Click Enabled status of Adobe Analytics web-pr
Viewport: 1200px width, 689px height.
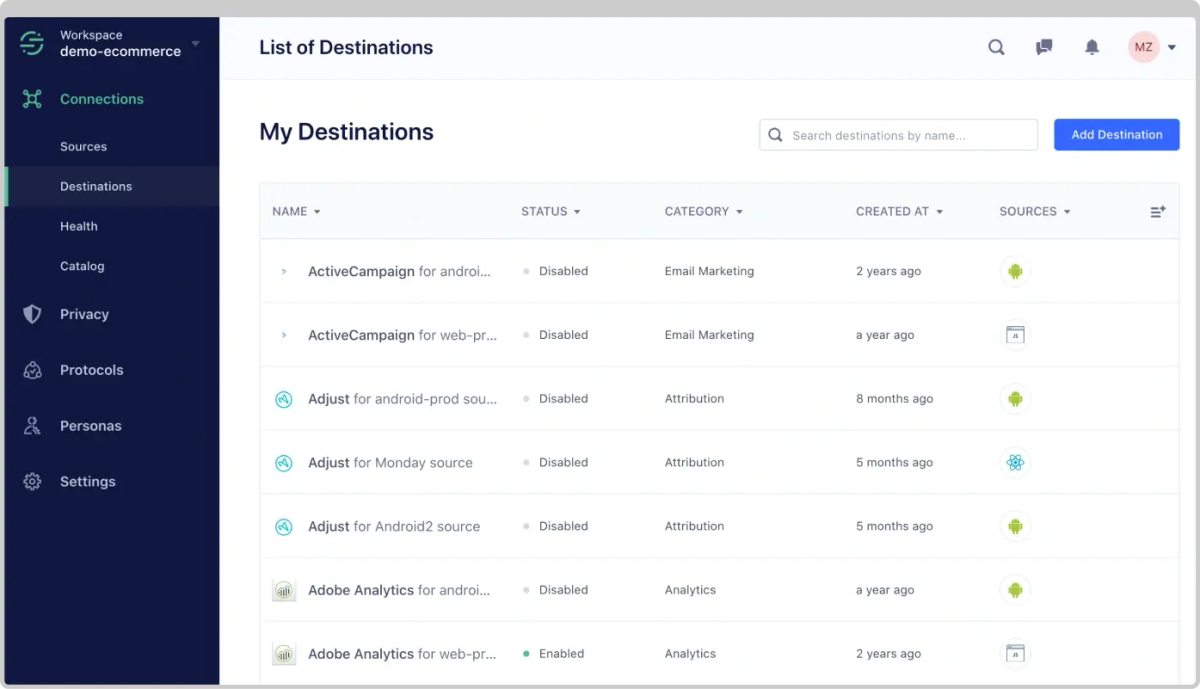pyautogui.click(x=554, y=654)
